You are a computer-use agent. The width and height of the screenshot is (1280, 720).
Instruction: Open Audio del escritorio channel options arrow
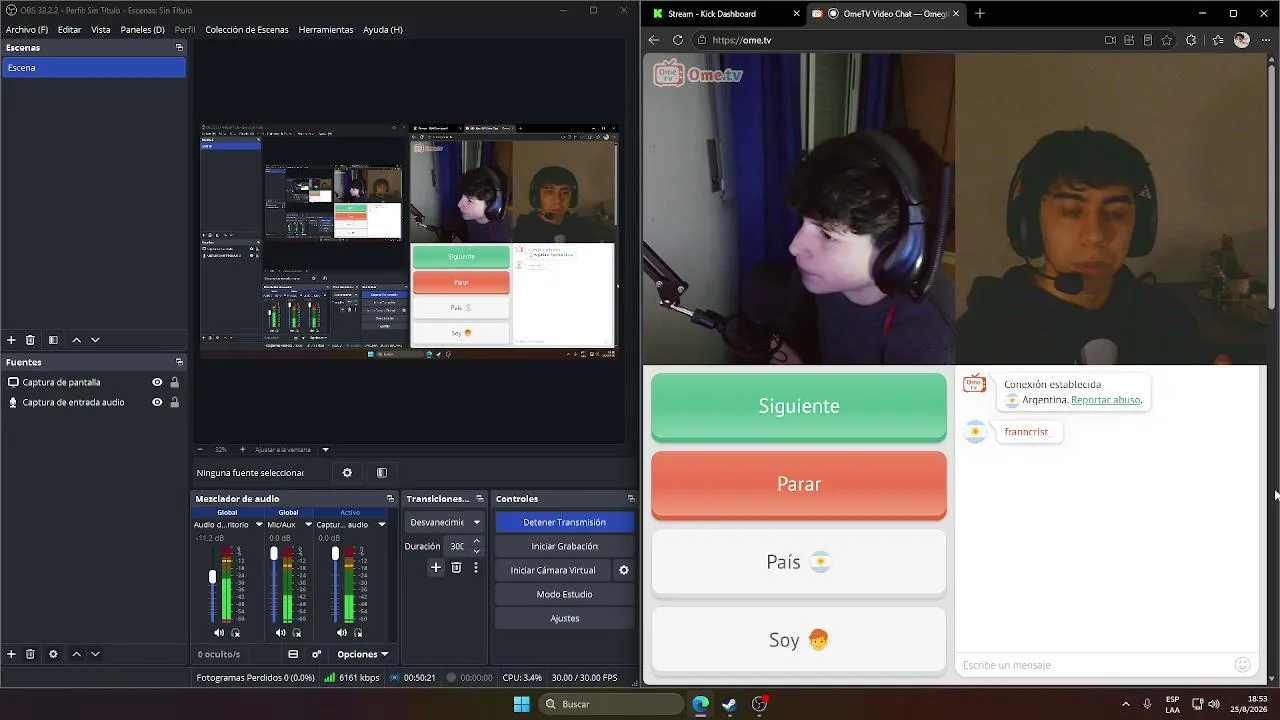(x=259, y=524)
